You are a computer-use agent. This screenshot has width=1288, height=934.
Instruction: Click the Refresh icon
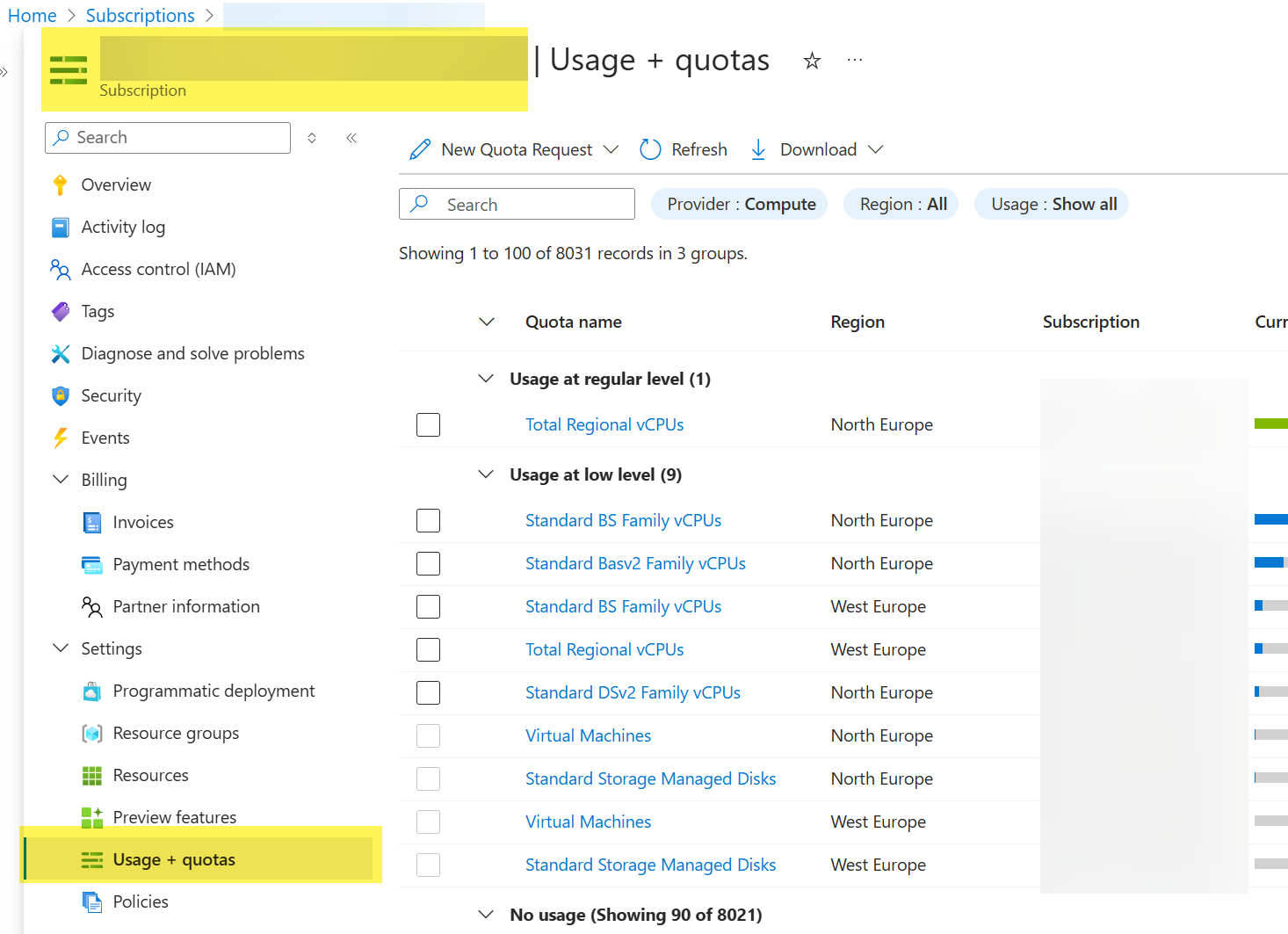tap(649, 148)
